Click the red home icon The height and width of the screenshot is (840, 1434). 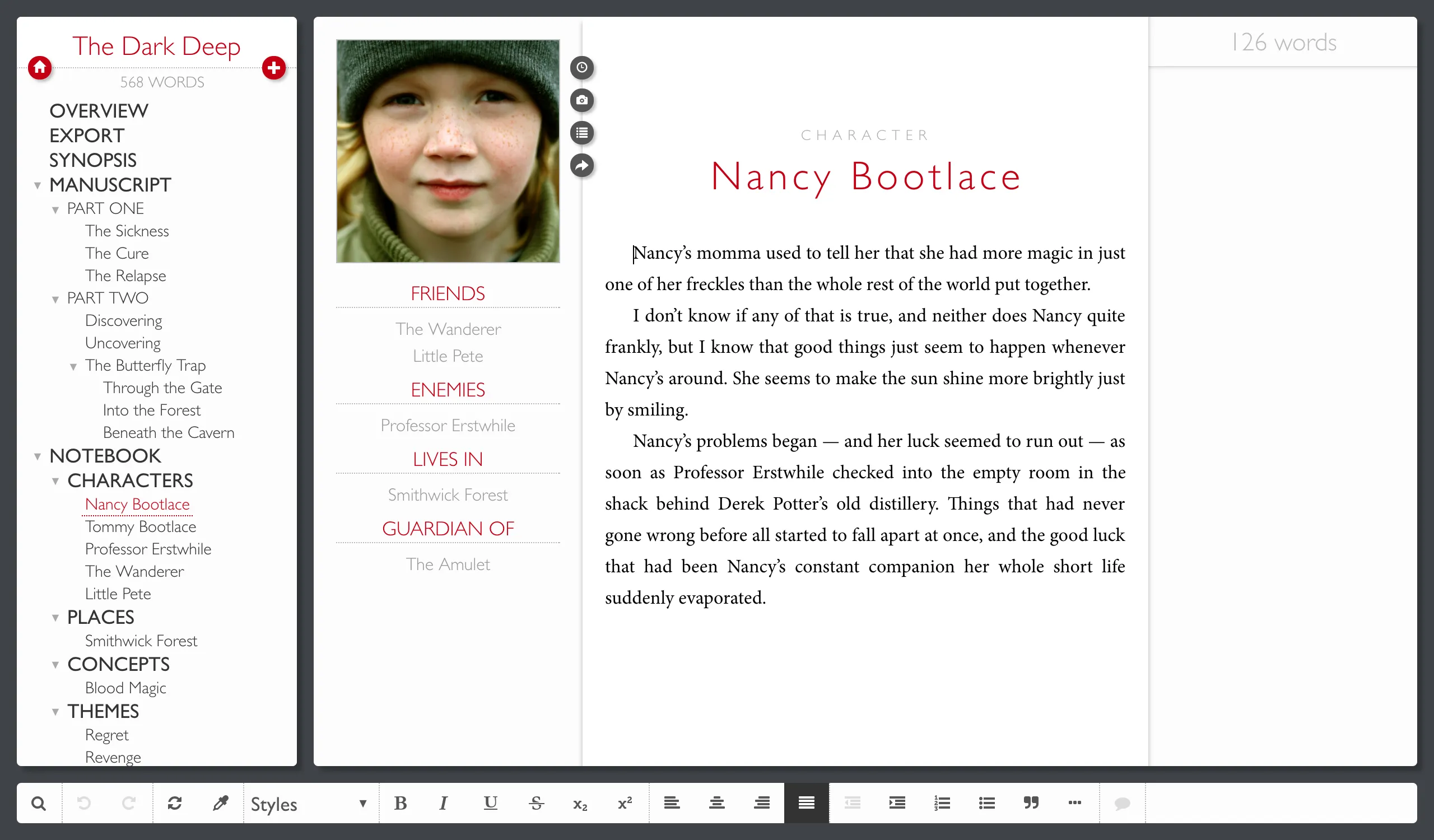click(40, 68)
